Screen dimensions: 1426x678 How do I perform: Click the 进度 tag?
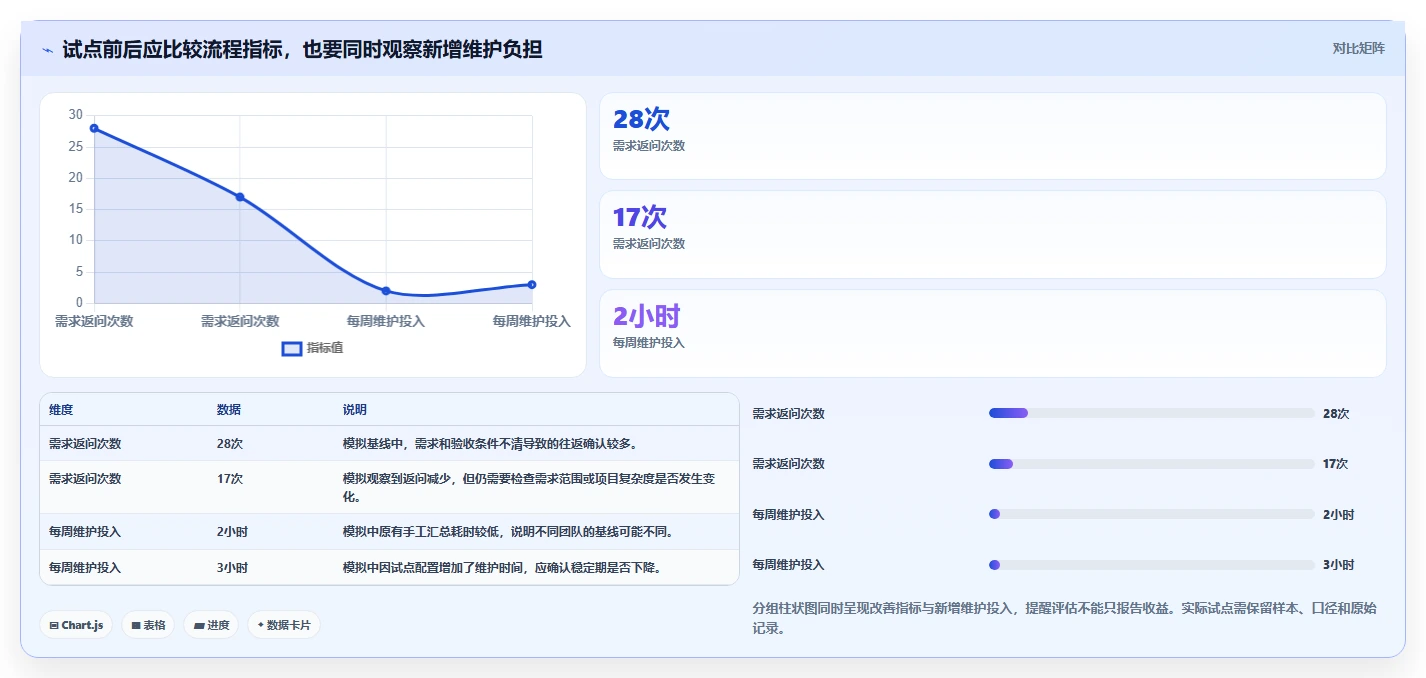click(211, 625)
